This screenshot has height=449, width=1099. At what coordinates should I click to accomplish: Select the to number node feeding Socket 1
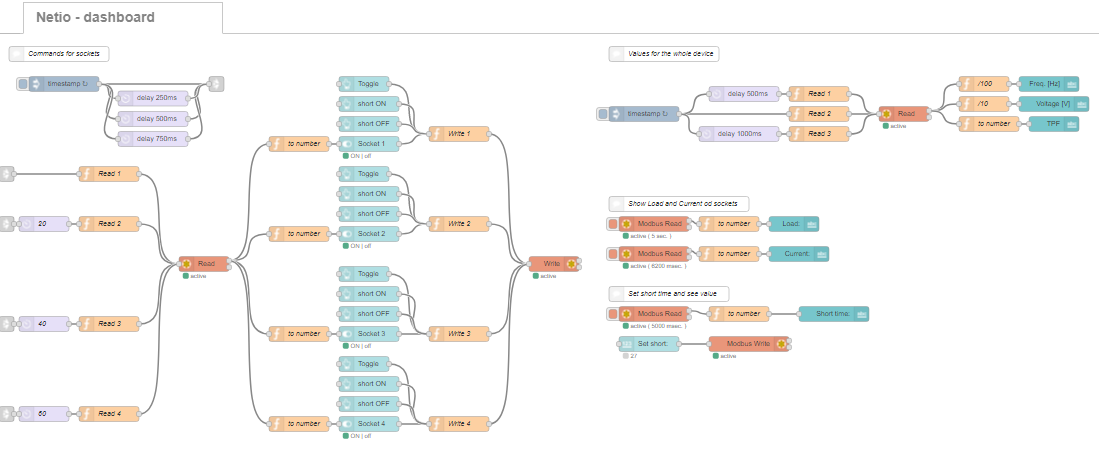299,144
